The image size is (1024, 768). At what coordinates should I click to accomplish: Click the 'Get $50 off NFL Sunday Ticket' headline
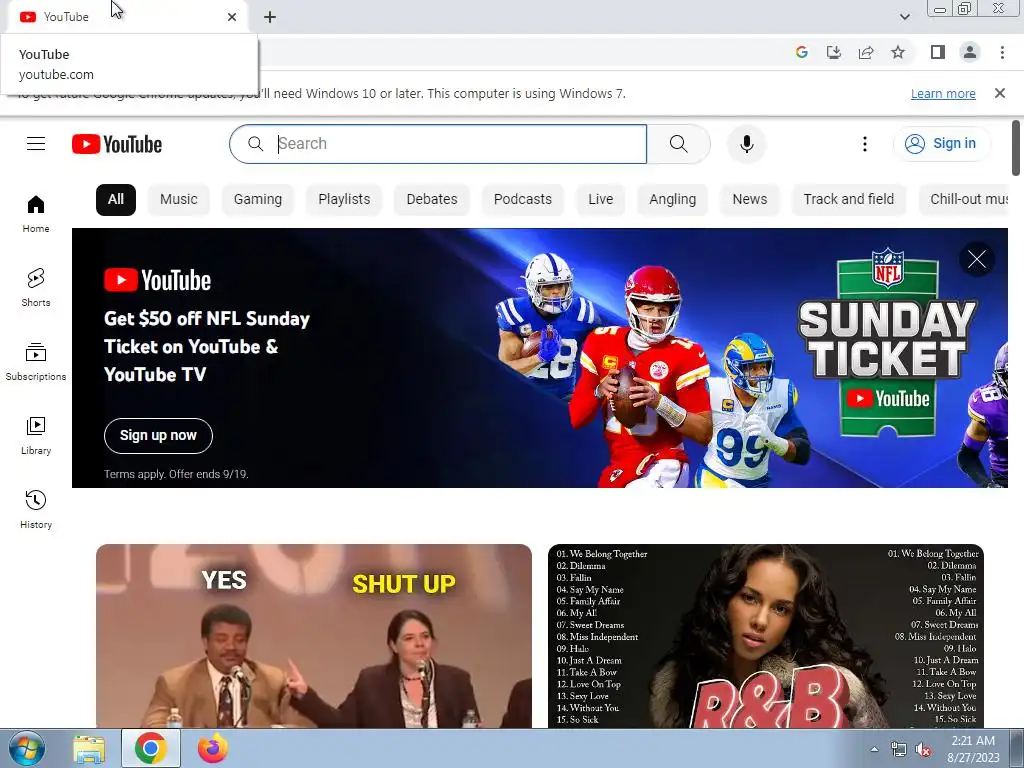coord(207,346)
